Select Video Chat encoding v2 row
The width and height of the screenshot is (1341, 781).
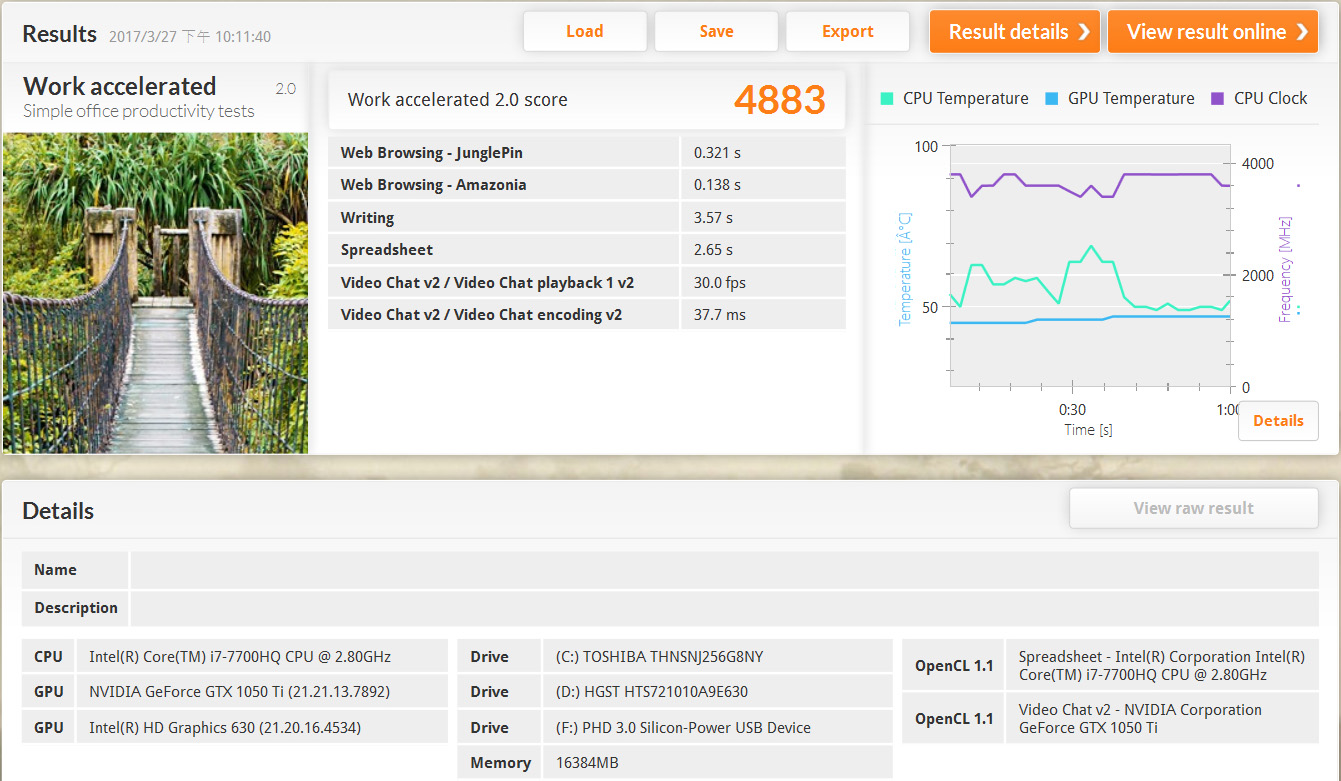click(x=586, y=315)
